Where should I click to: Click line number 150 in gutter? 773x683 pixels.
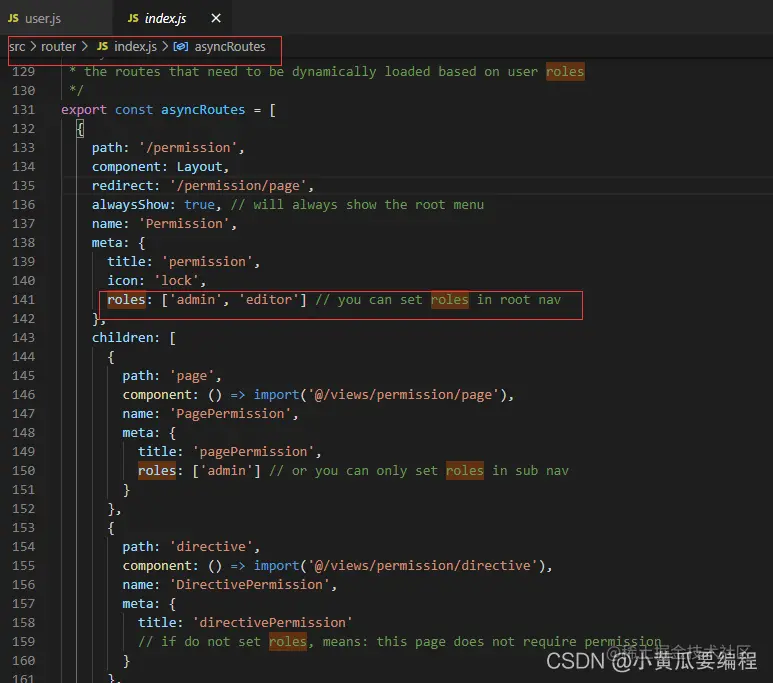[x=24, y=470]
